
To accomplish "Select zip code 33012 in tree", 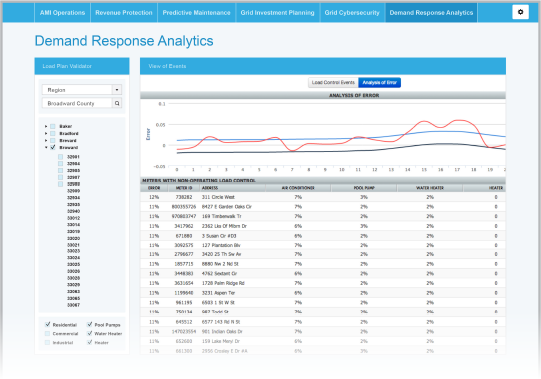I will click(73, 218).
